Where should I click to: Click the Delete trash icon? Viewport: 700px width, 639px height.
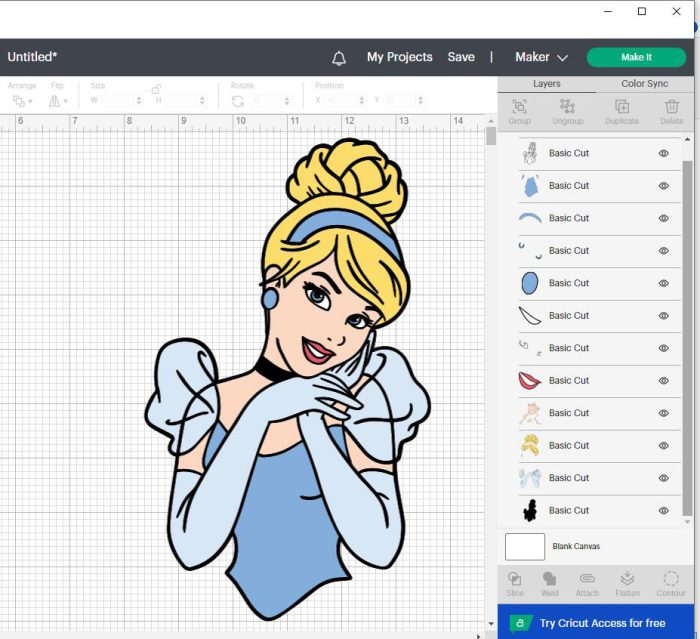click(671, 107)
